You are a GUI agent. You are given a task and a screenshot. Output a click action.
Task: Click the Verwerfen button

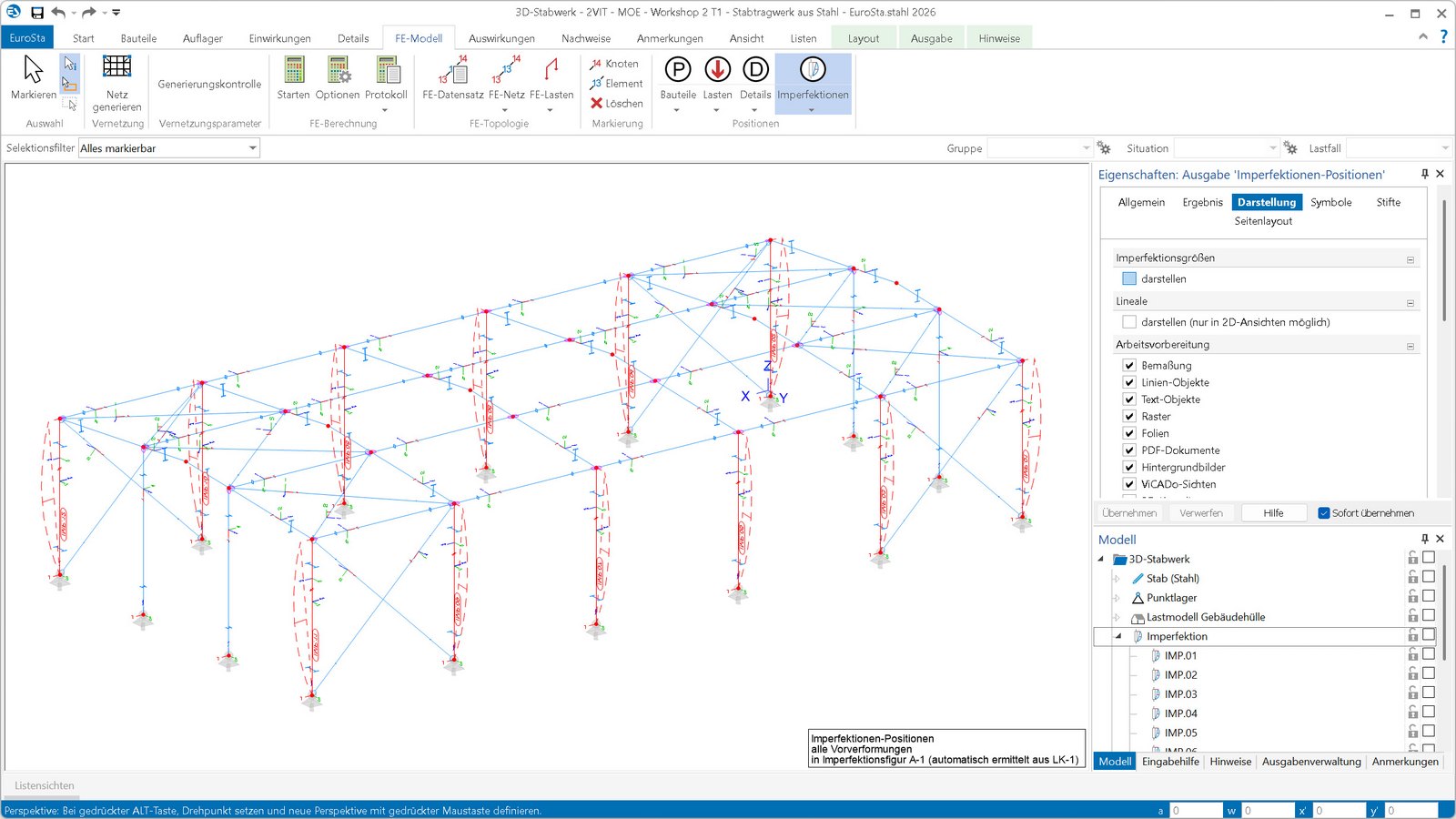click(x=1201, y=513)
